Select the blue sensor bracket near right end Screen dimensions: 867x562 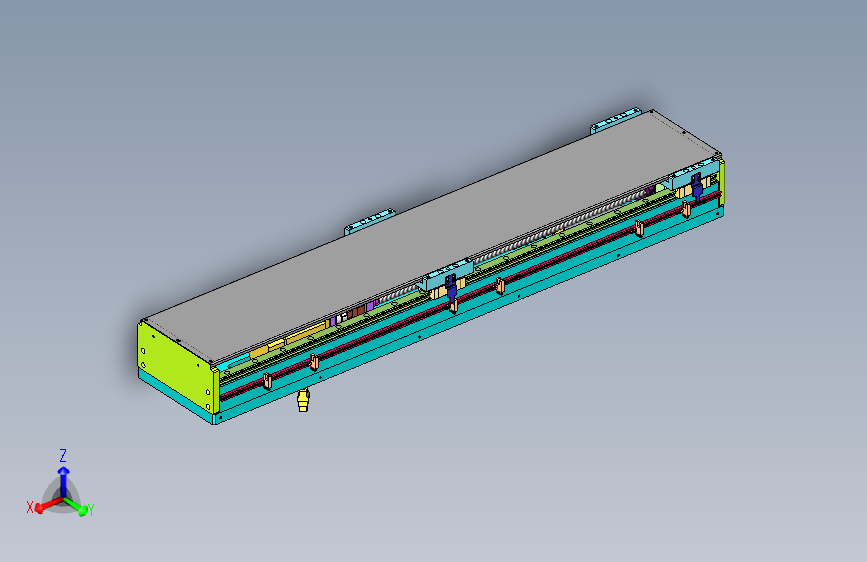(x=697, y=186)
